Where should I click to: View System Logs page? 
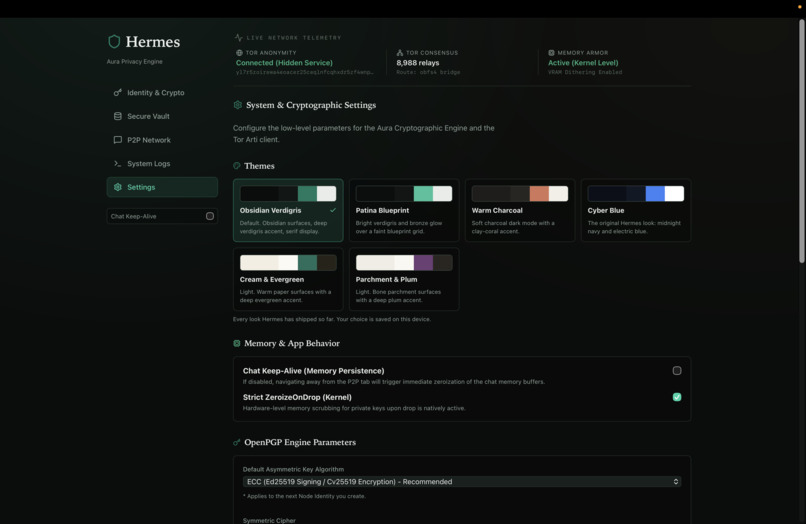162,164
